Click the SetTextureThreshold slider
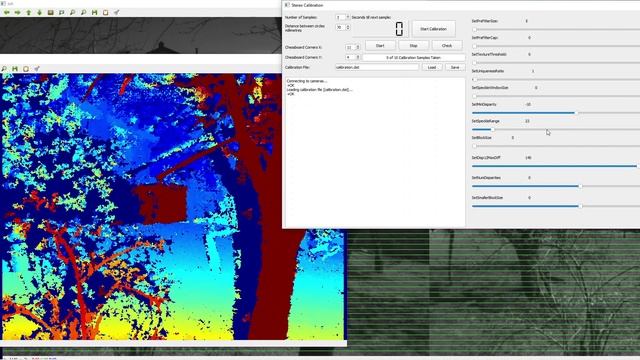Screen dimensions: 640x360 point(556,63)
